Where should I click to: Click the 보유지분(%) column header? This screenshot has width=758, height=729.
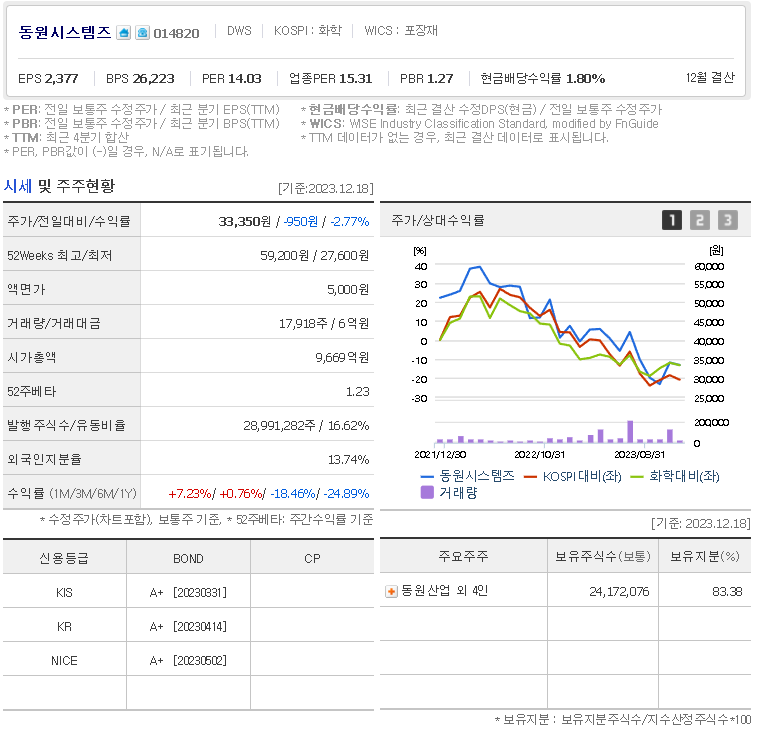(704, 556)
